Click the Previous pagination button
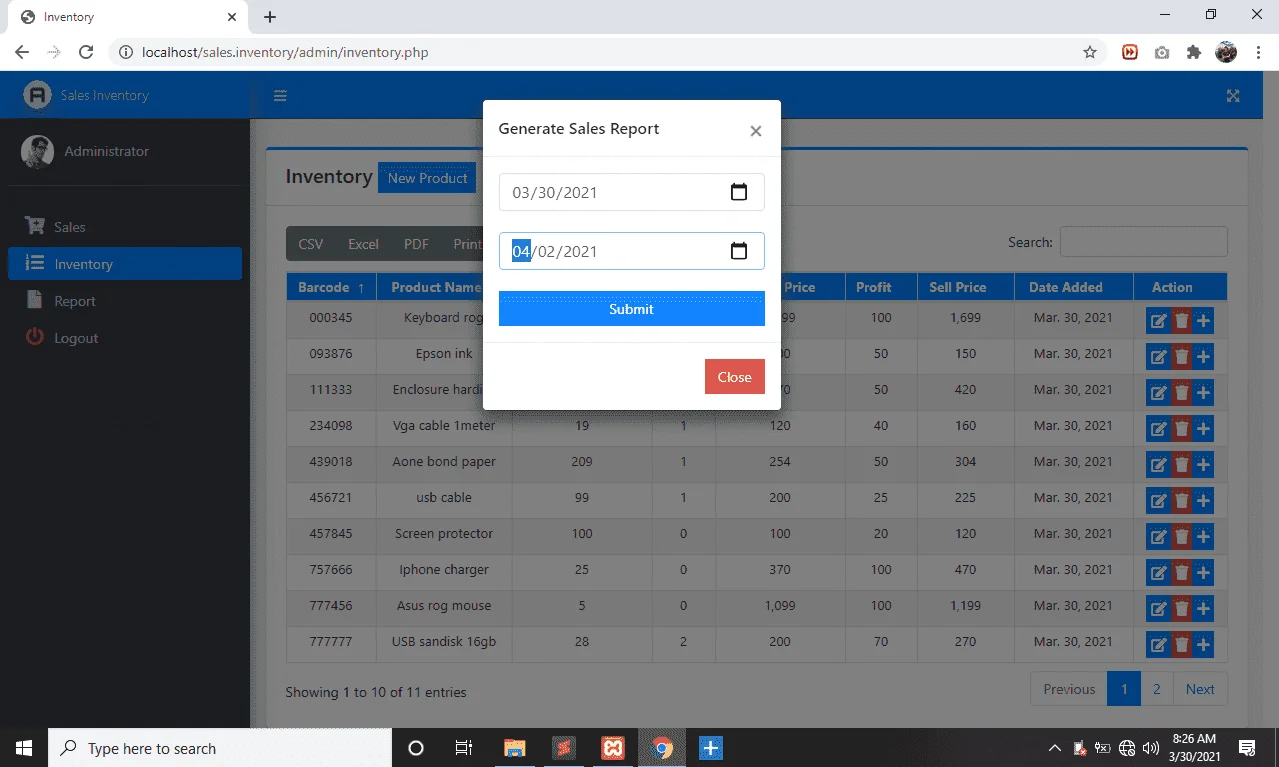Screen dimensions: 1279x767 [1069, 689]
